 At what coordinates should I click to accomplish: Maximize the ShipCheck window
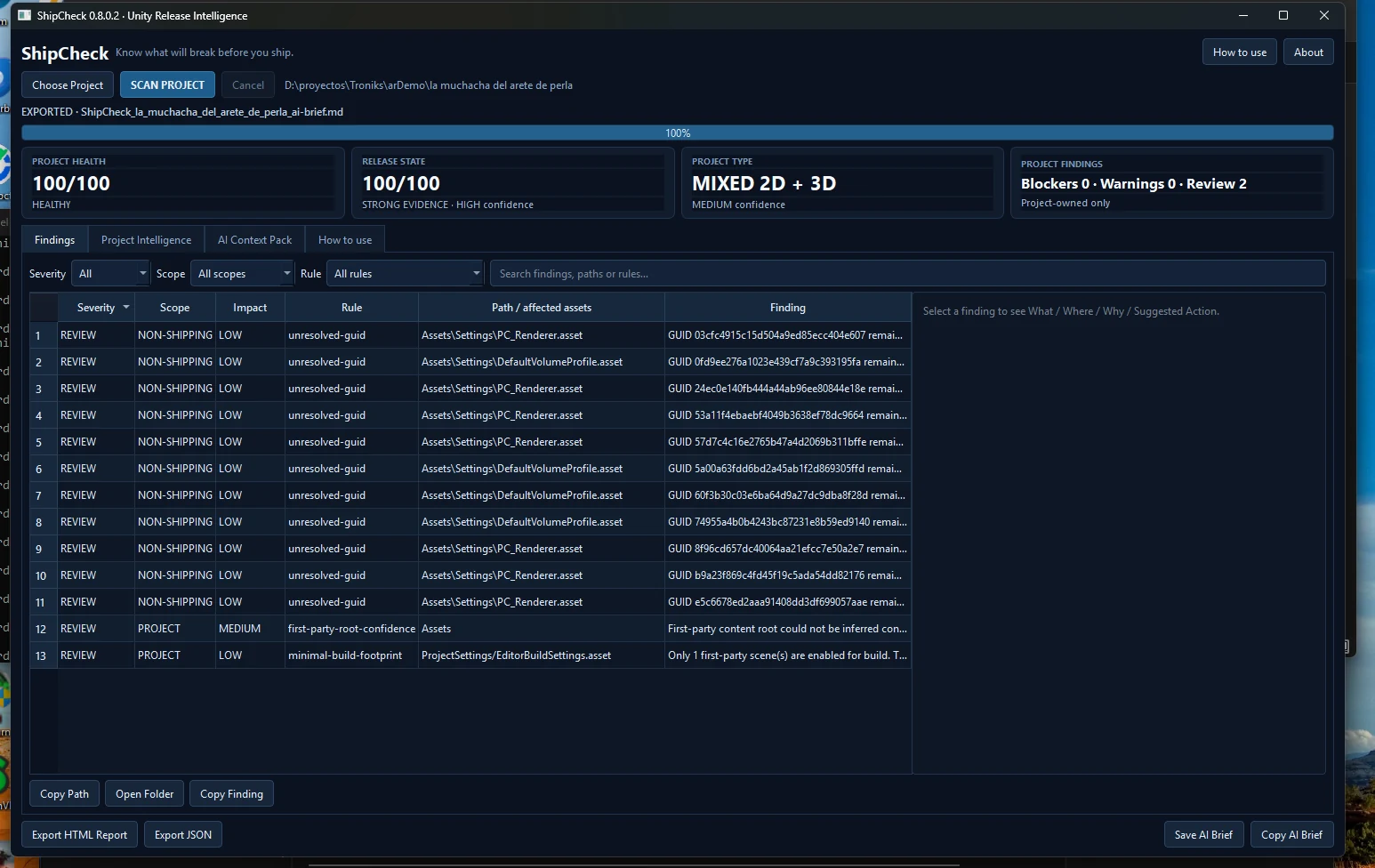(1283, 15)
